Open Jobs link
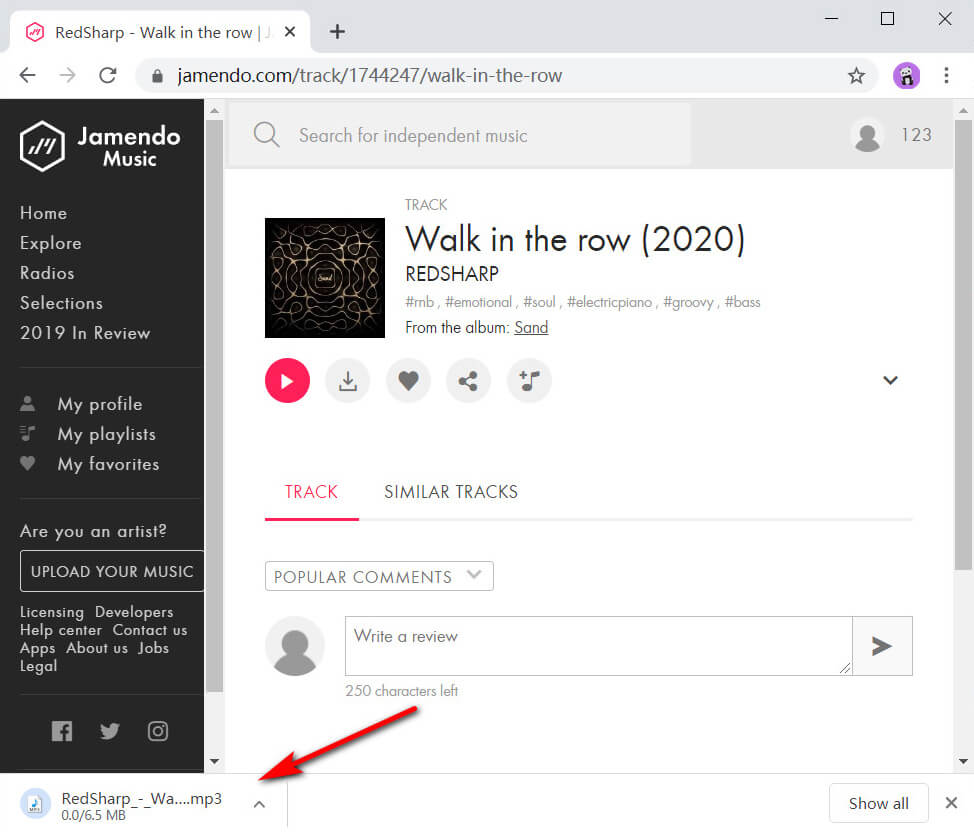Viewport: 974px width, 832px height. point(153,648)
